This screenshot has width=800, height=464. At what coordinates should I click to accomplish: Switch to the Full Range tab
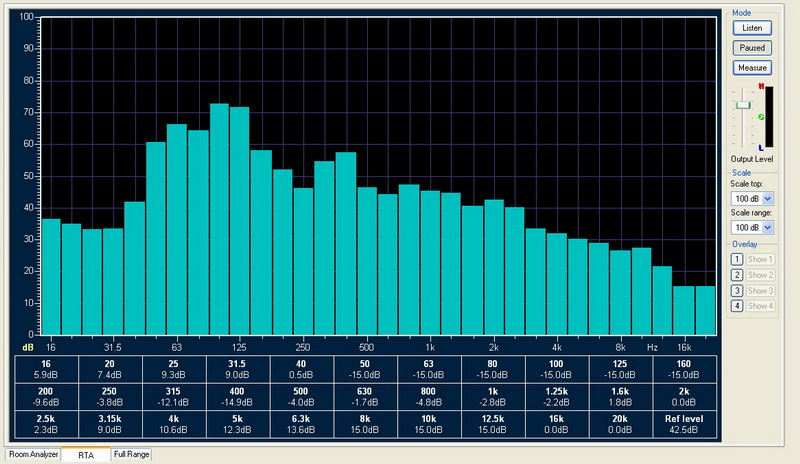pyautogui.click(x=131, y=454)
